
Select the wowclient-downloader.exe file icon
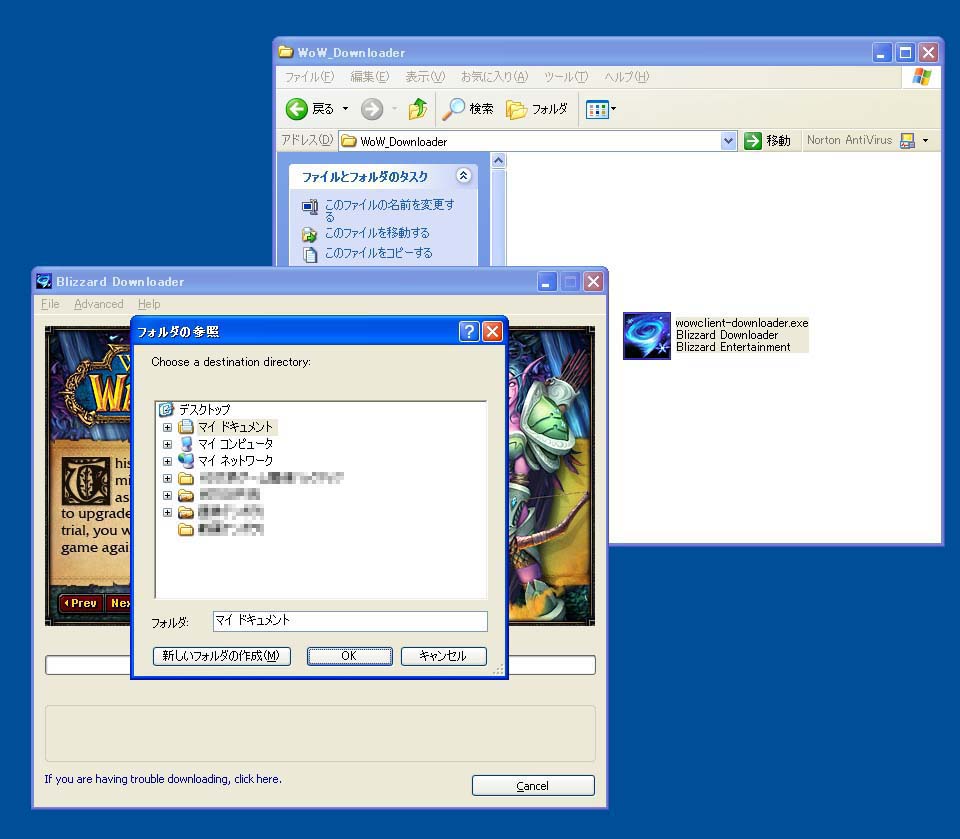(x=647, y=336)
